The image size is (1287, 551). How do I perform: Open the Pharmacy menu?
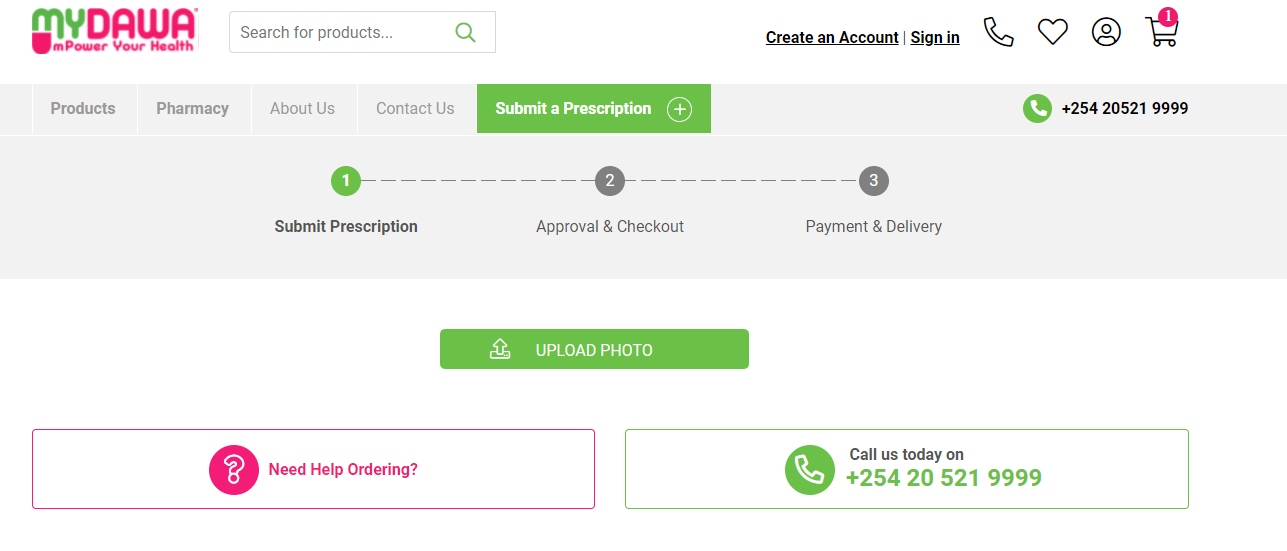pyautogui.click(x=192, y=109)
